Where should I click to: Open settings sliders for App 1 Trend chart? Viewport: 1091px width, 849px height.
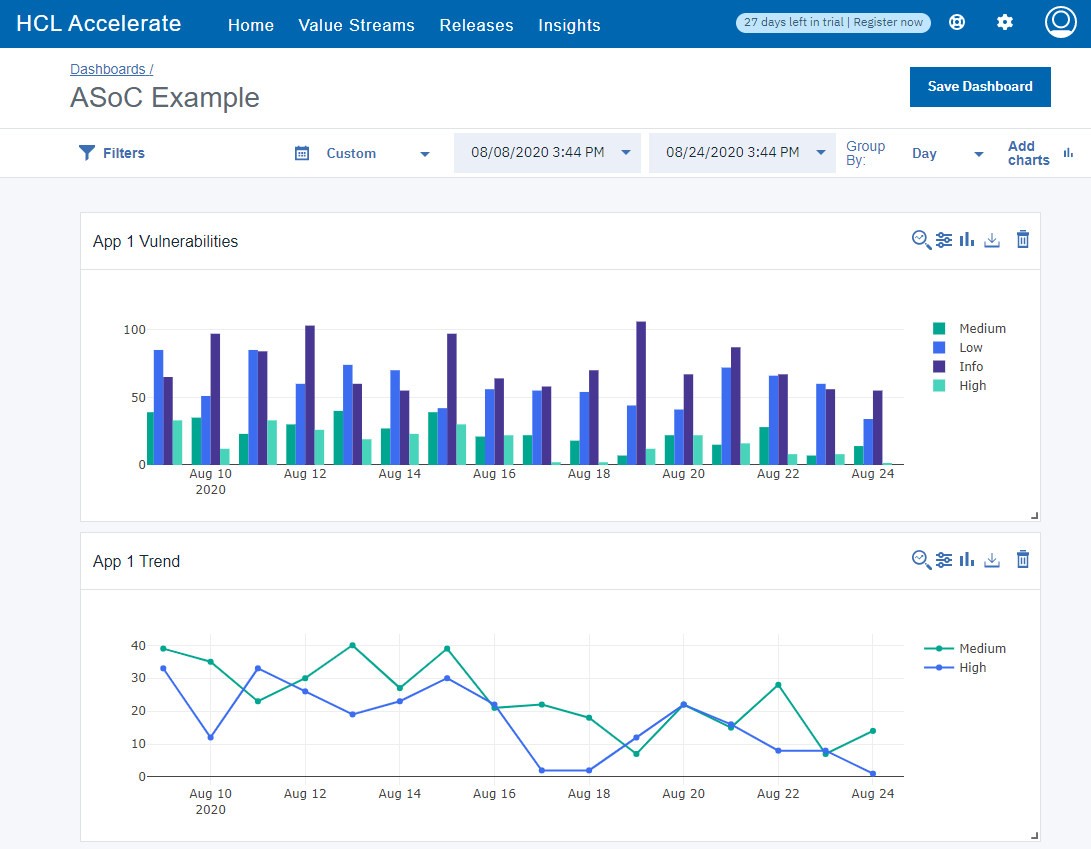[x=944, y=559]
